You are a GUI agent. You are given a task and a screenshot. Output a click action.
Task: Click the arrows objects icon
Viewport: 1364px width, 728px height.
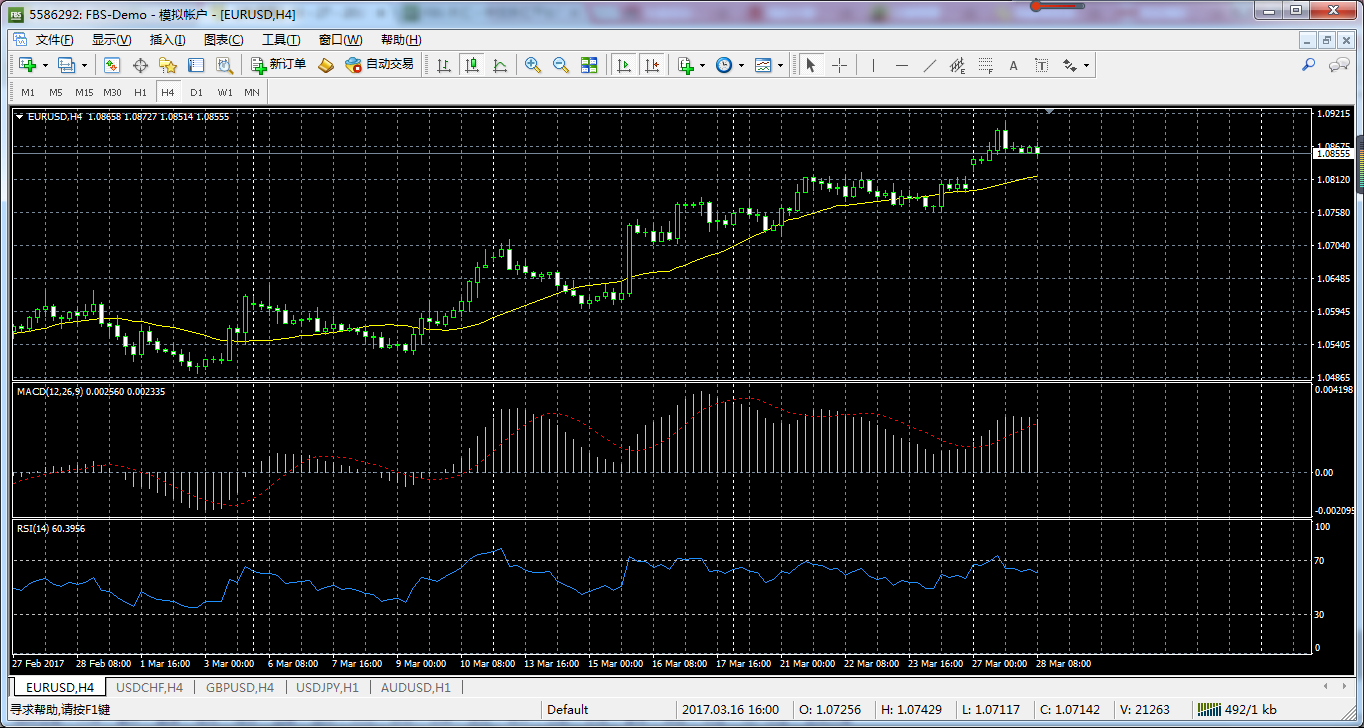point(1069,65)
